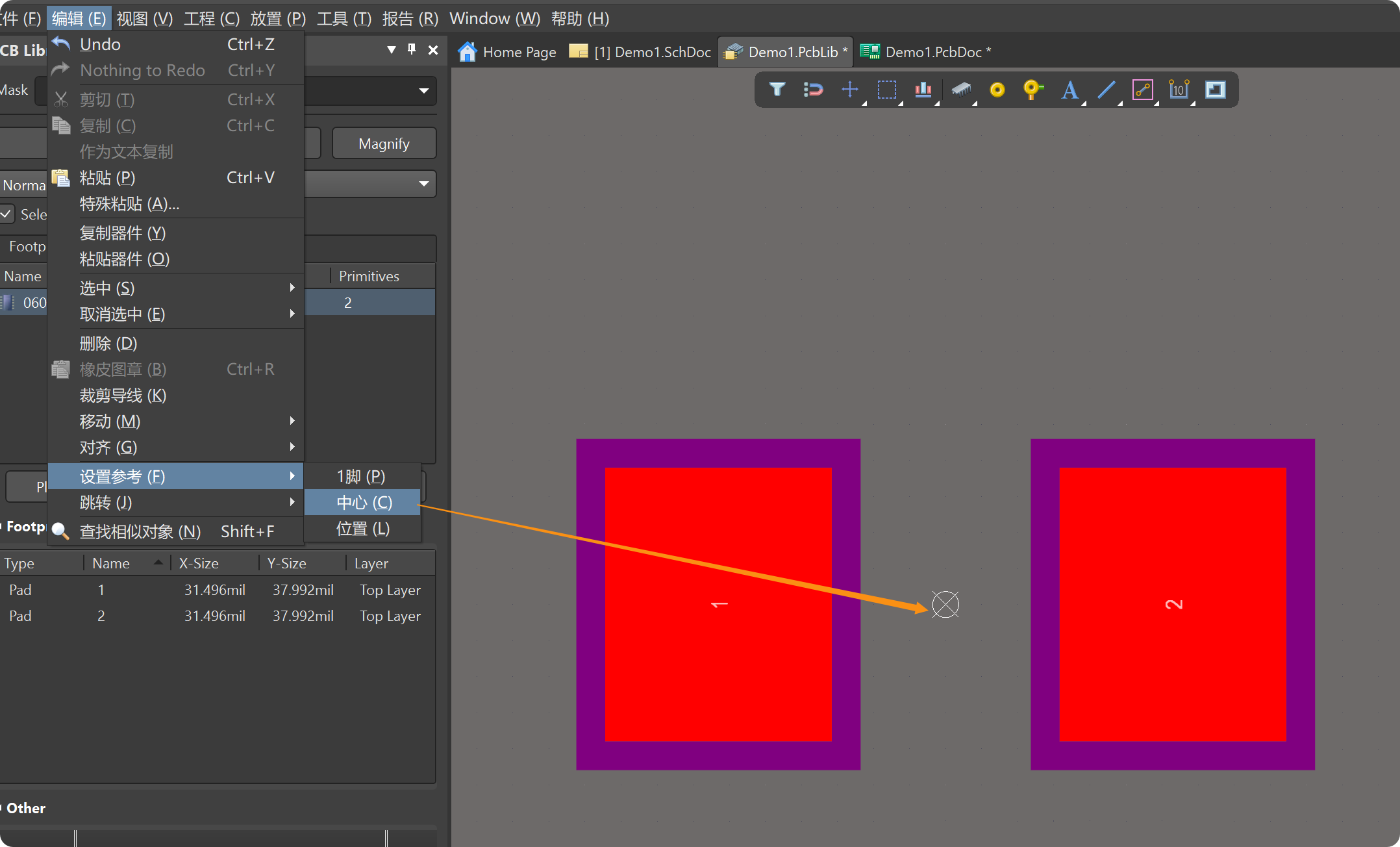The width and height of the screenshot is (1400, 847).
Task: Click the place via icon
Action: (x=1032, y=89)
